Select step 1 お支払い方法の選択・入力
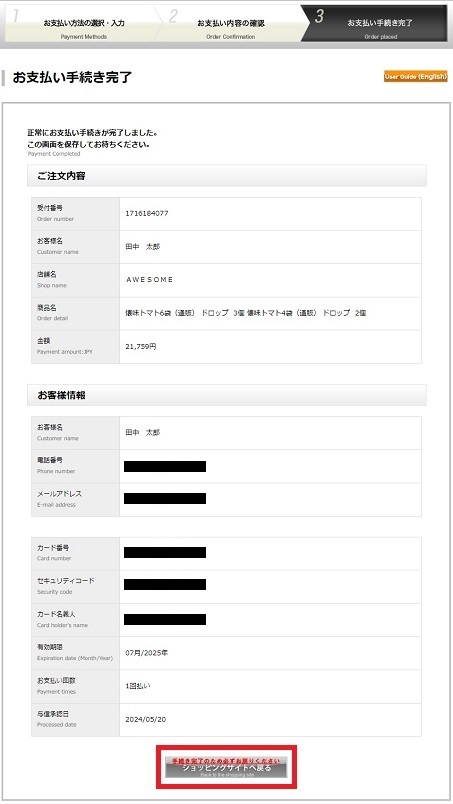The height and width of the screenshot is (804, 453). click(x=81, y=24)
